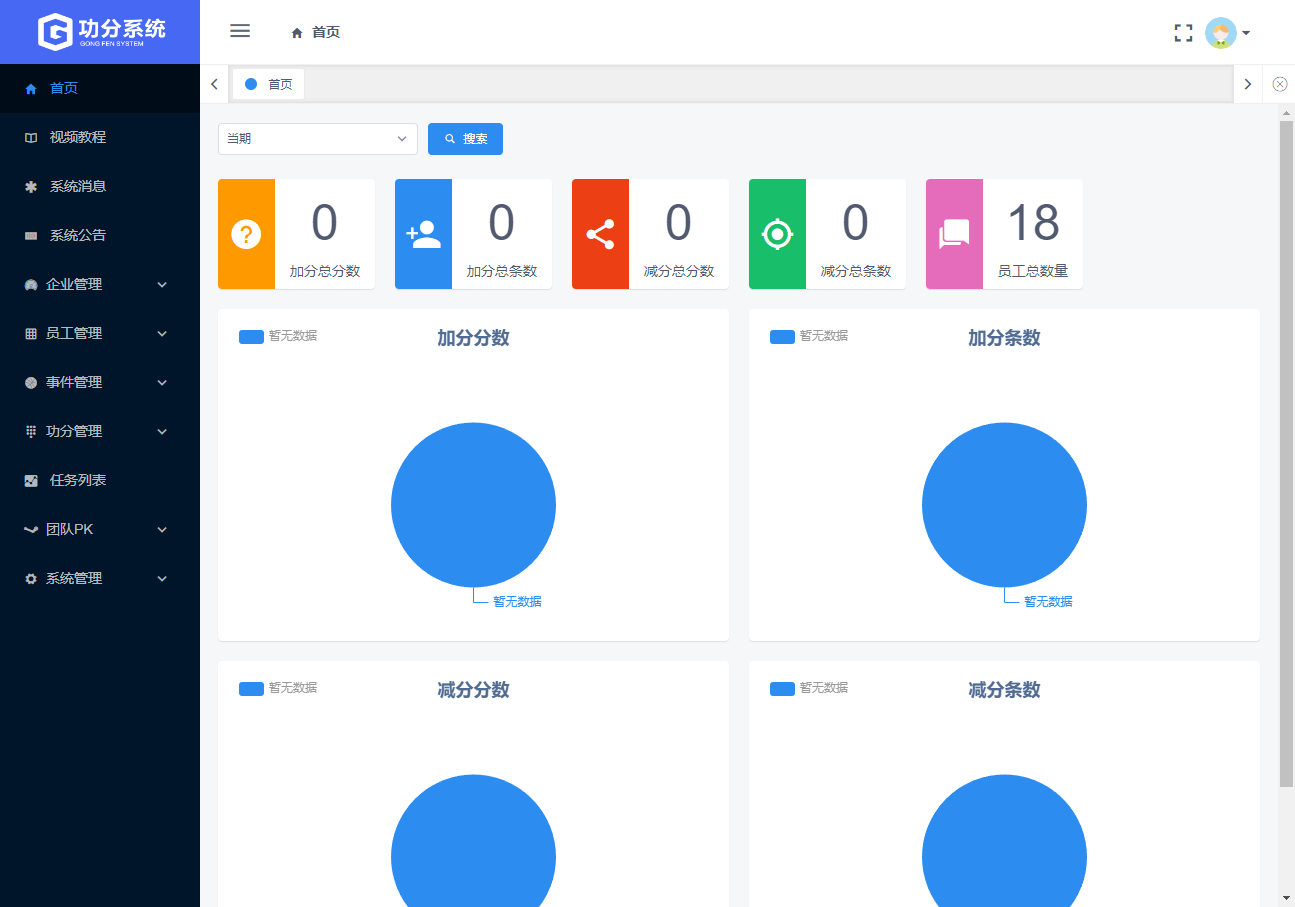Viewport: 1295px width, 907px height.
Task: Open the user account dropdown arrow
Action: [x=1246, y=34]
